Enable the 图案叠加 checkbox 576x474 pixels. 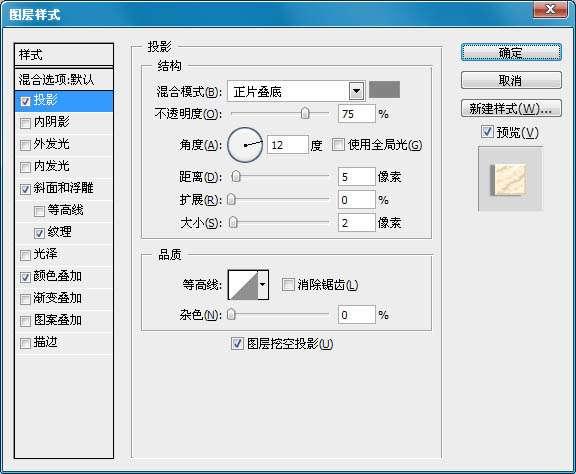point(25,321)
